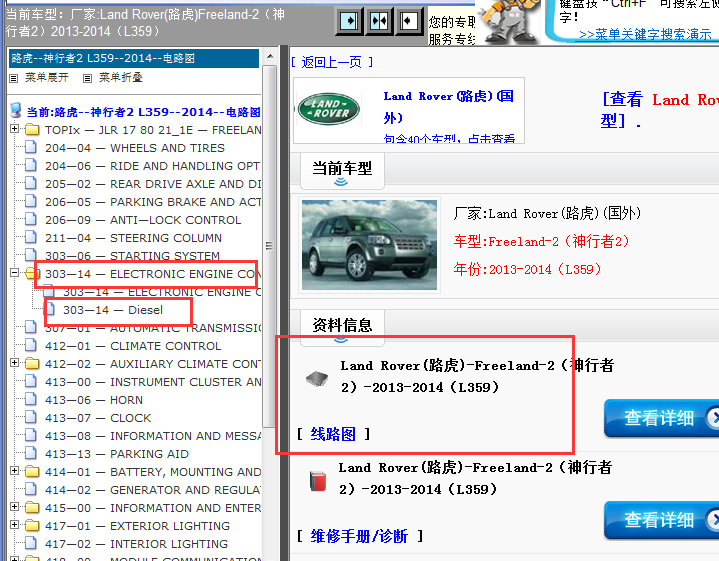
Task: Select 307-01 AUTOMATIC TRANSMISSION row
Action: pyautogui.click(x=153, y=328)
